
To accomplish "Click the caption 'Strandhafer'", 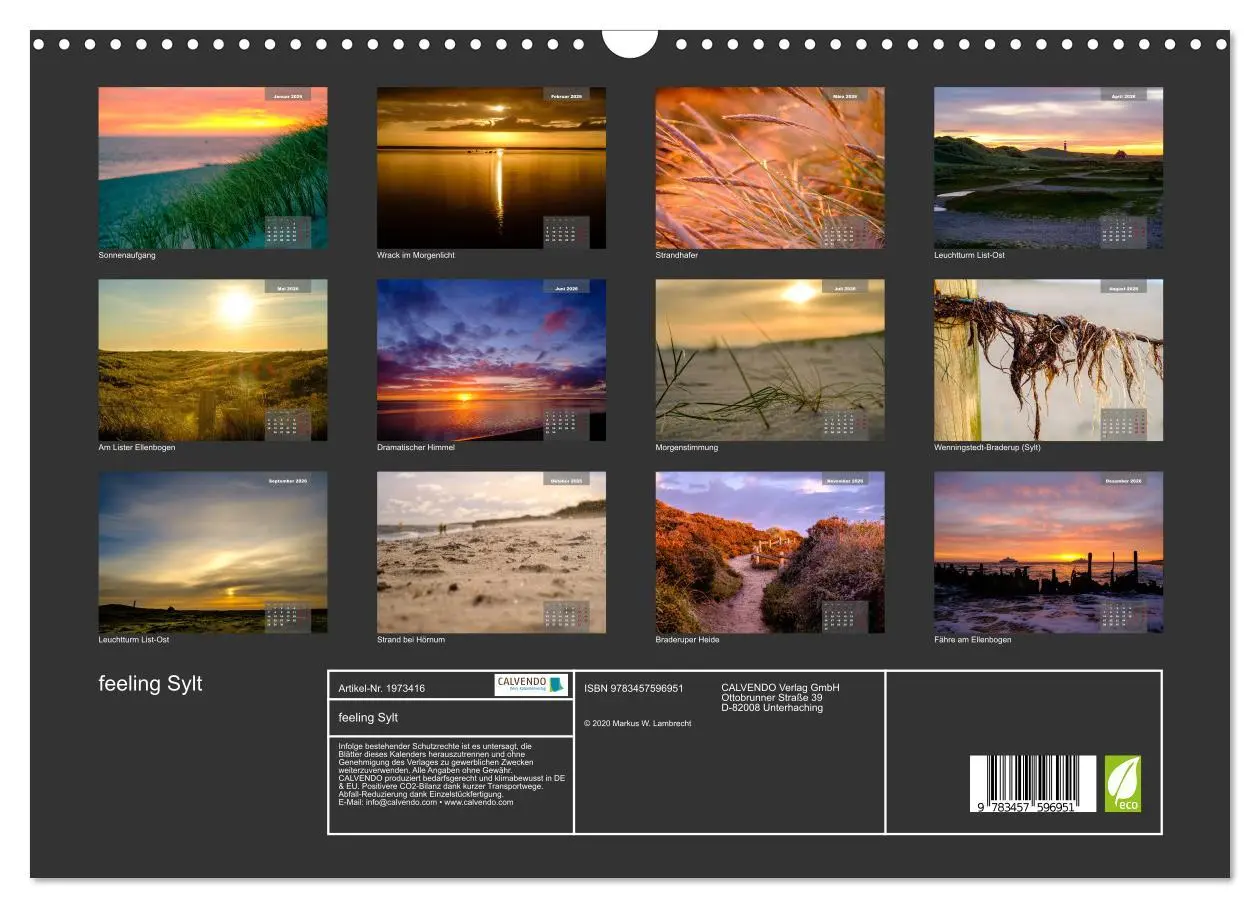I will point(677,255).
